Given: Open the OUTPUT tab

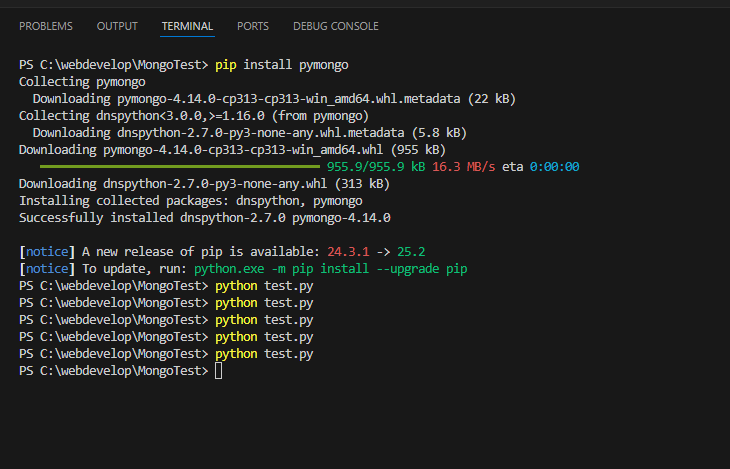Looking at the screenshot, I should 117,26.
